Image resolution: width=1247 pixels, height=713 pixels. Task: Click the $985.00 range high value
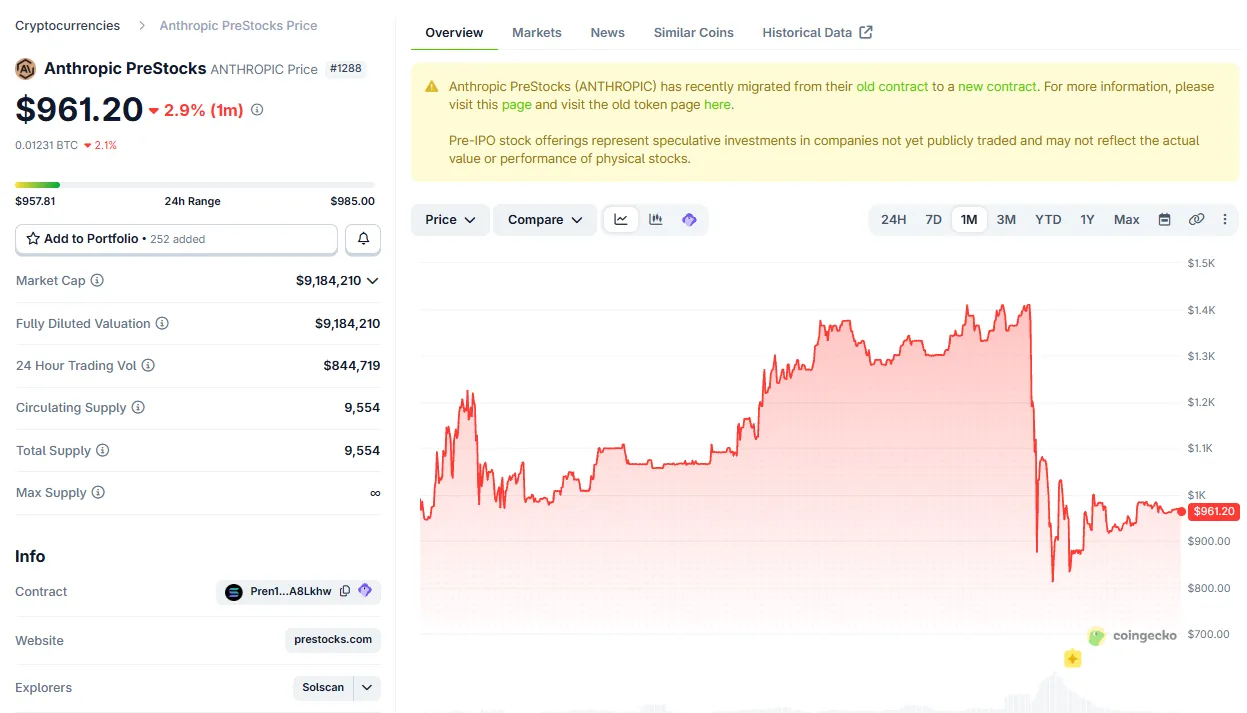353,202
